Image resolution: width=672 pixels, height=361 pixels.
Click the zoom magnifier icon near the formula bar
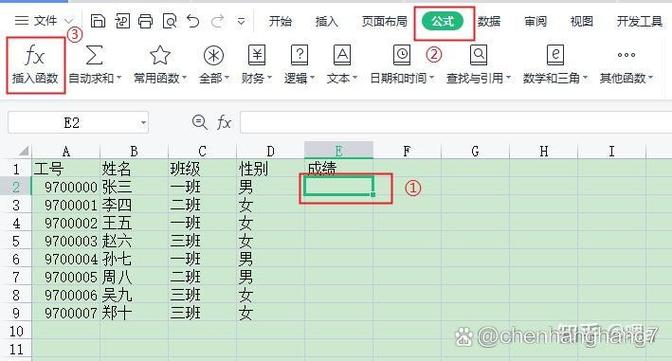(x=200, y=122)
